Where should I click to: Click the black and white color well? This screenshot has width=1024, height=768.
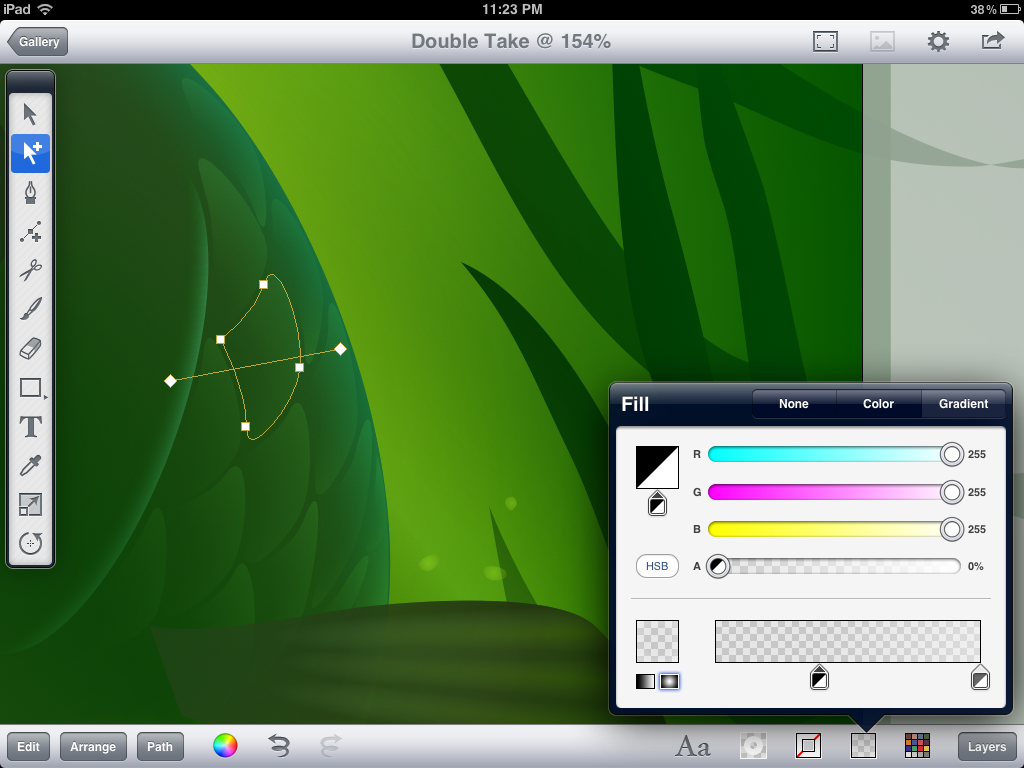point(658,467)
